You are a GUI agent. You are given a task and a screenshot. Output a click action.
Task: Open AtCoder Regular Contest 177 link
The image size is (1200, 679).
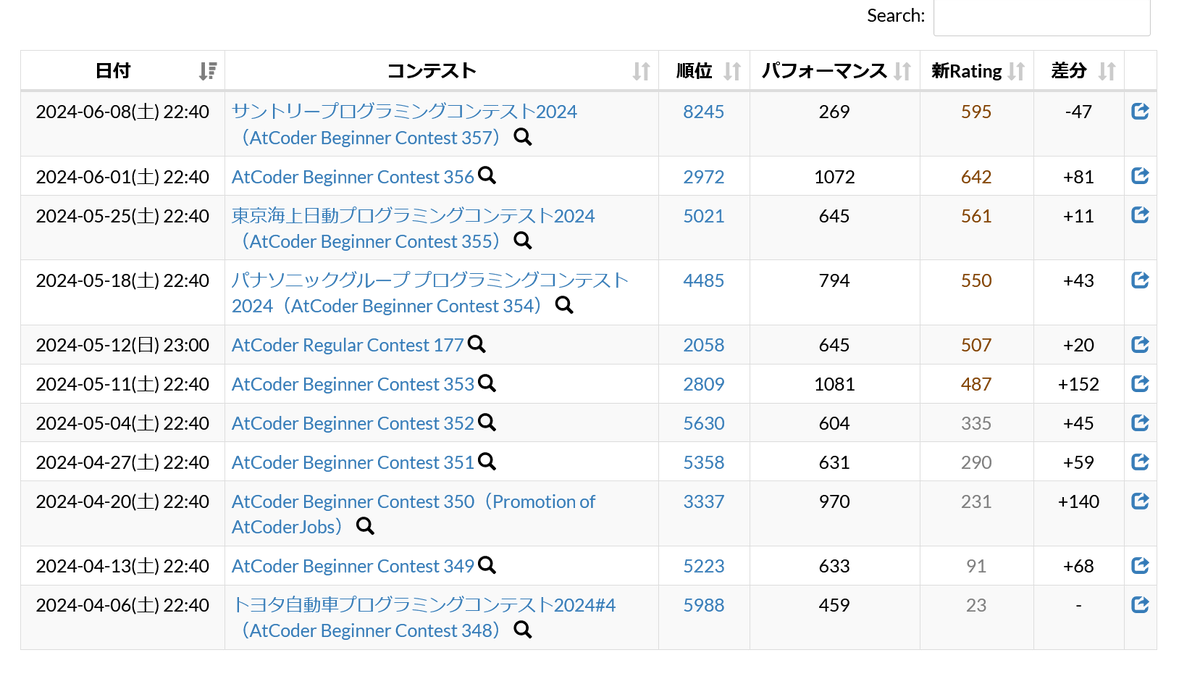348,345
